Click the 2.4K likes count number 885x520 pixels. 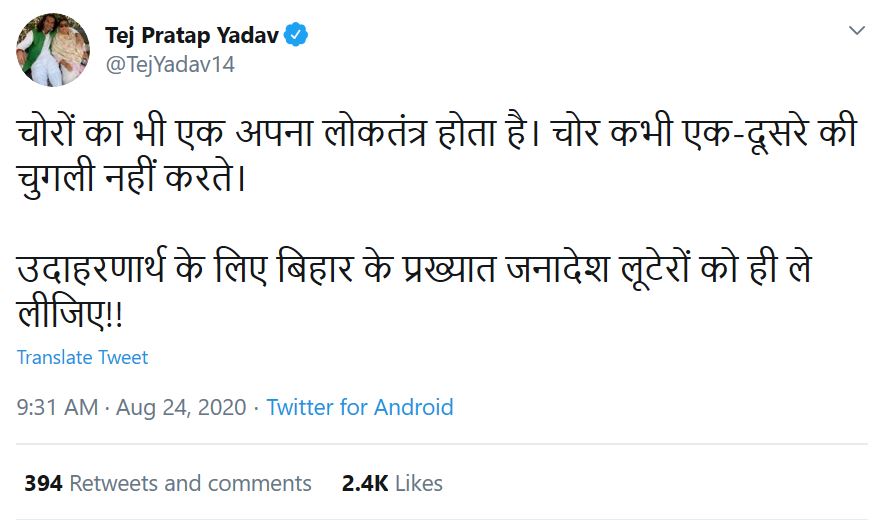coord(365,483)
